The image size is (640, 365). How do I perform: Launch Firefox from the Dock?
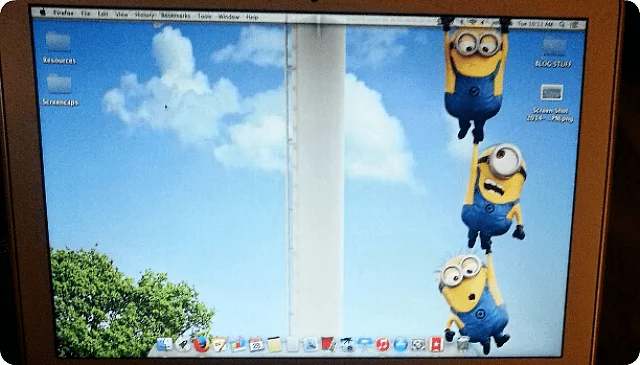click(201, 344)
